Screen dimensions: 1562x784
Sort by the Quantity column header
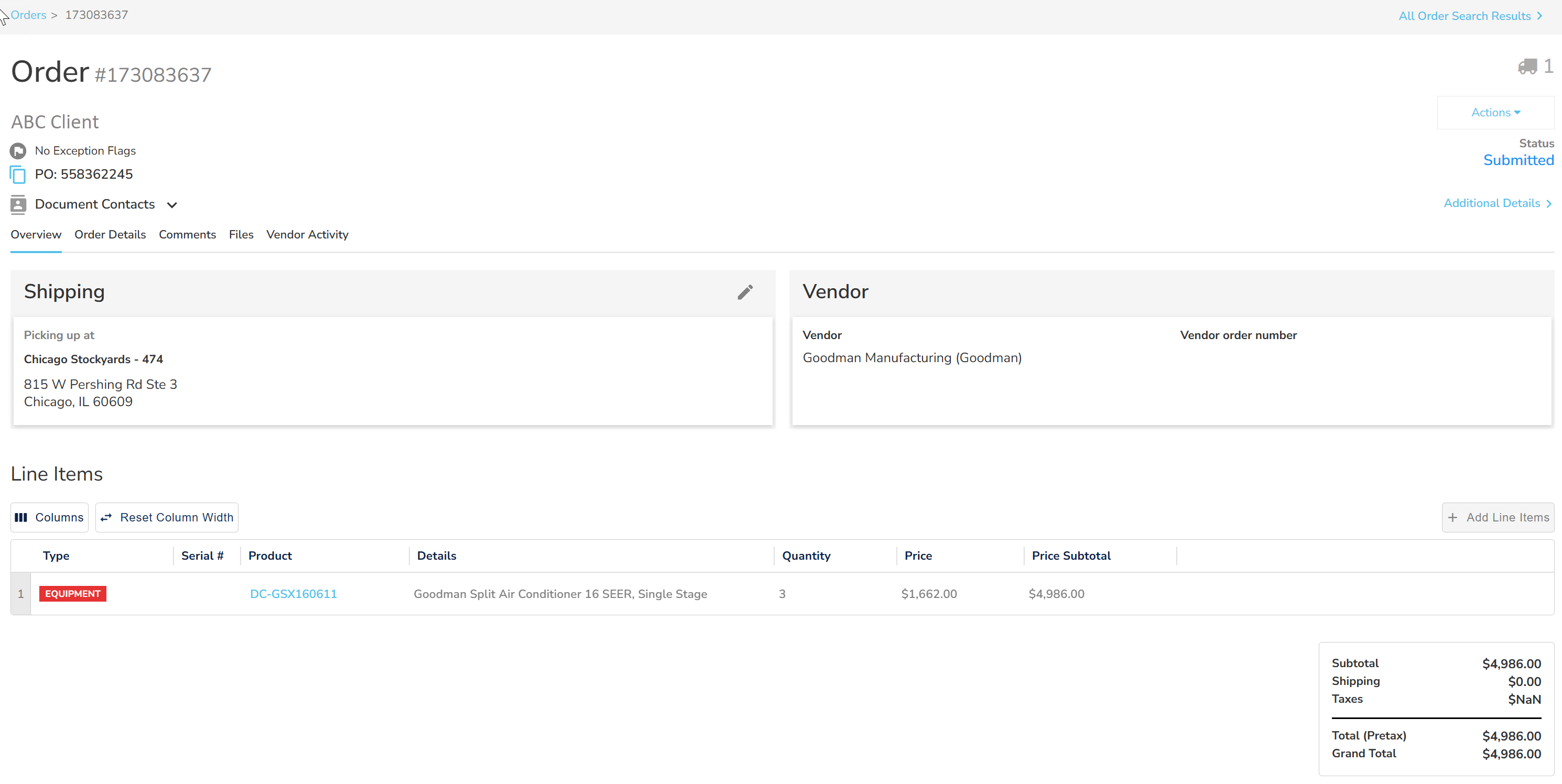pyautogui.click(x=806, y=556)
